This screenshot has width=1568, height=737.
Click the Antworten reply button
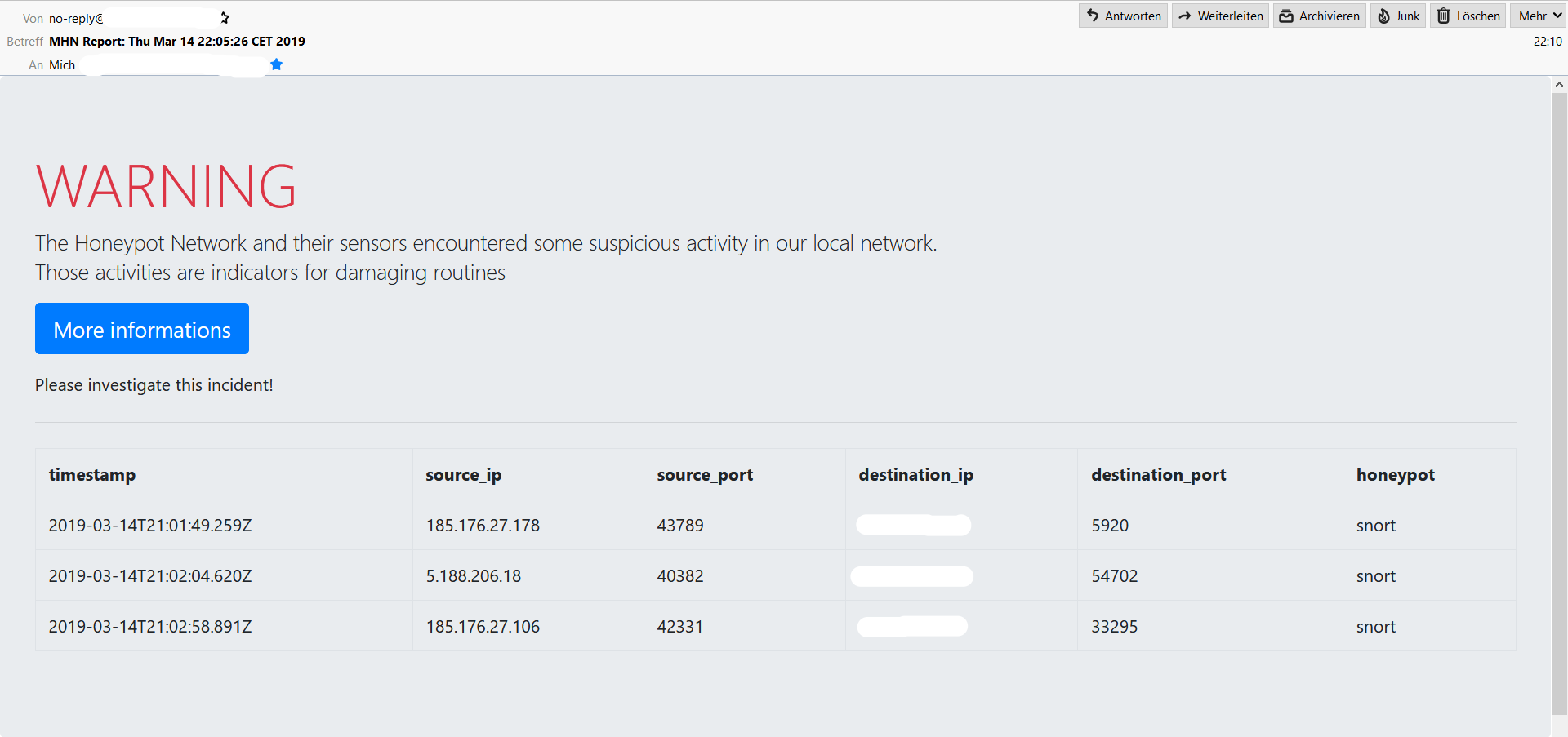point(1123,16)
